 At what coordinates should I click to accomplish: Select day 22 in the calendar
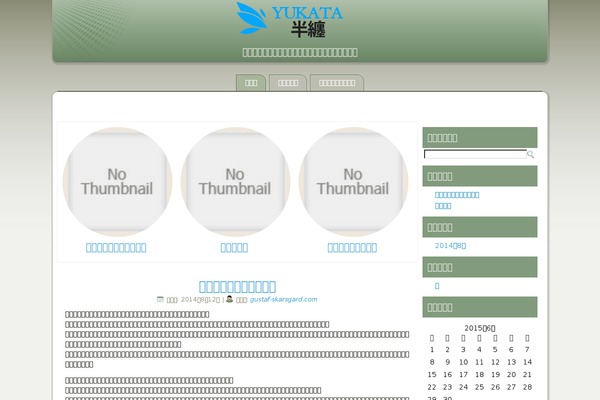point(432,387)
